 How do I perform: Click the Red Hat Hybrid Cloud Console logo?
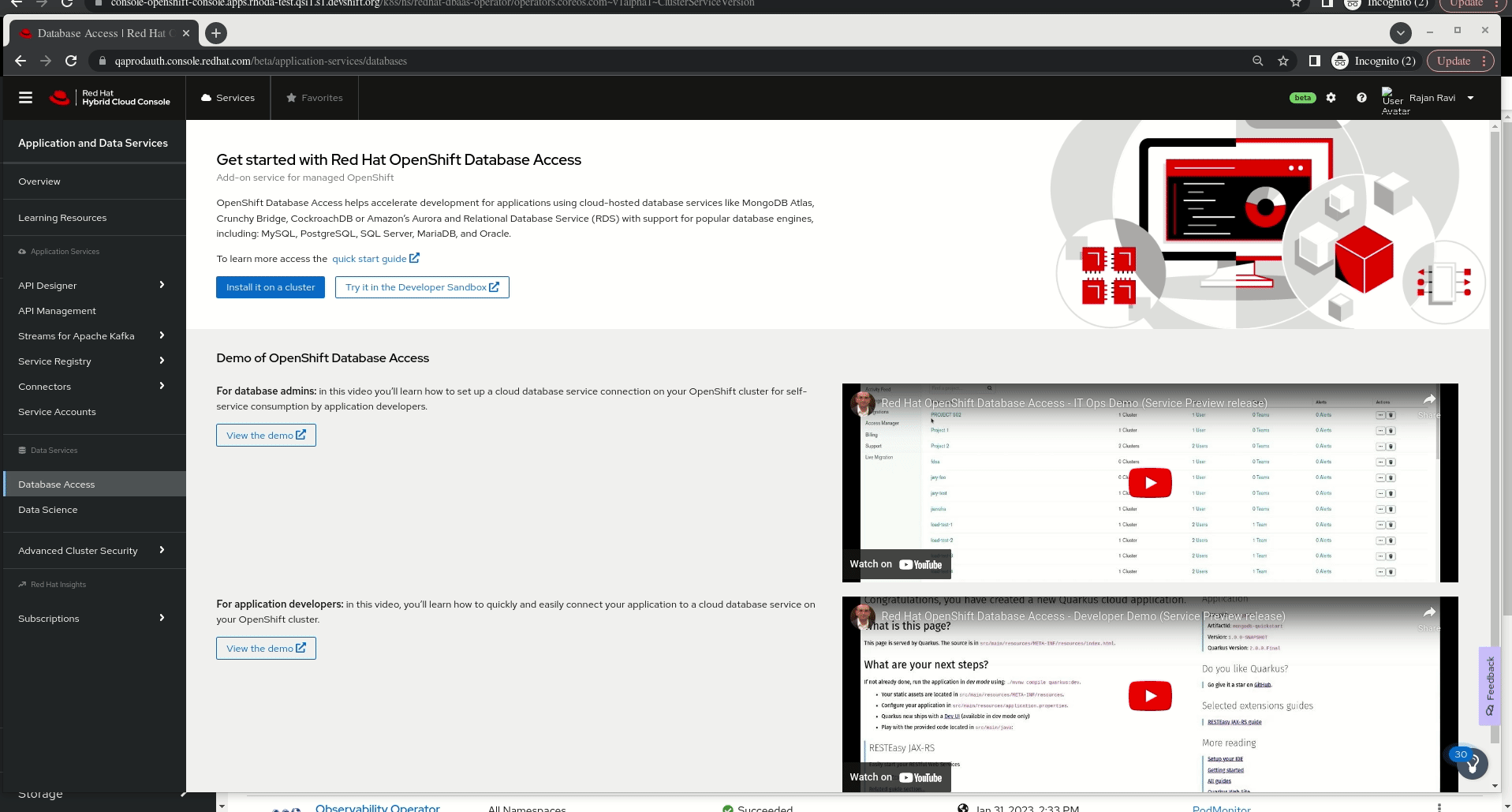[x=110, y=98]
